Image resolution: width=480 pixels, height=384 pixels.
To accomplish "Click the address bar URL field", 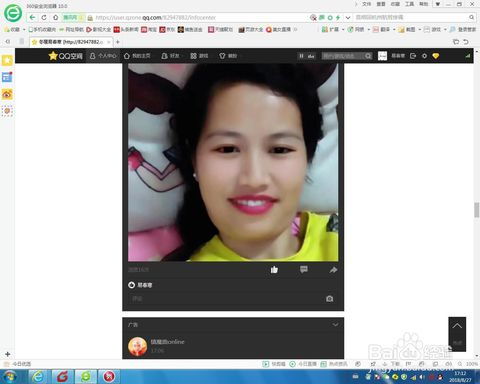I will pos(197,17).
